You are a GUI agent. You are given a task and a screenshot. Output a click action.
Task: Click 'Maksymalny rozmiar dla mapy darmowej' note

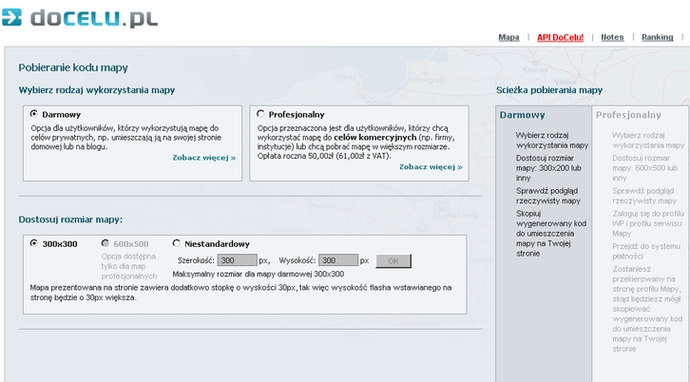point(258,274)
